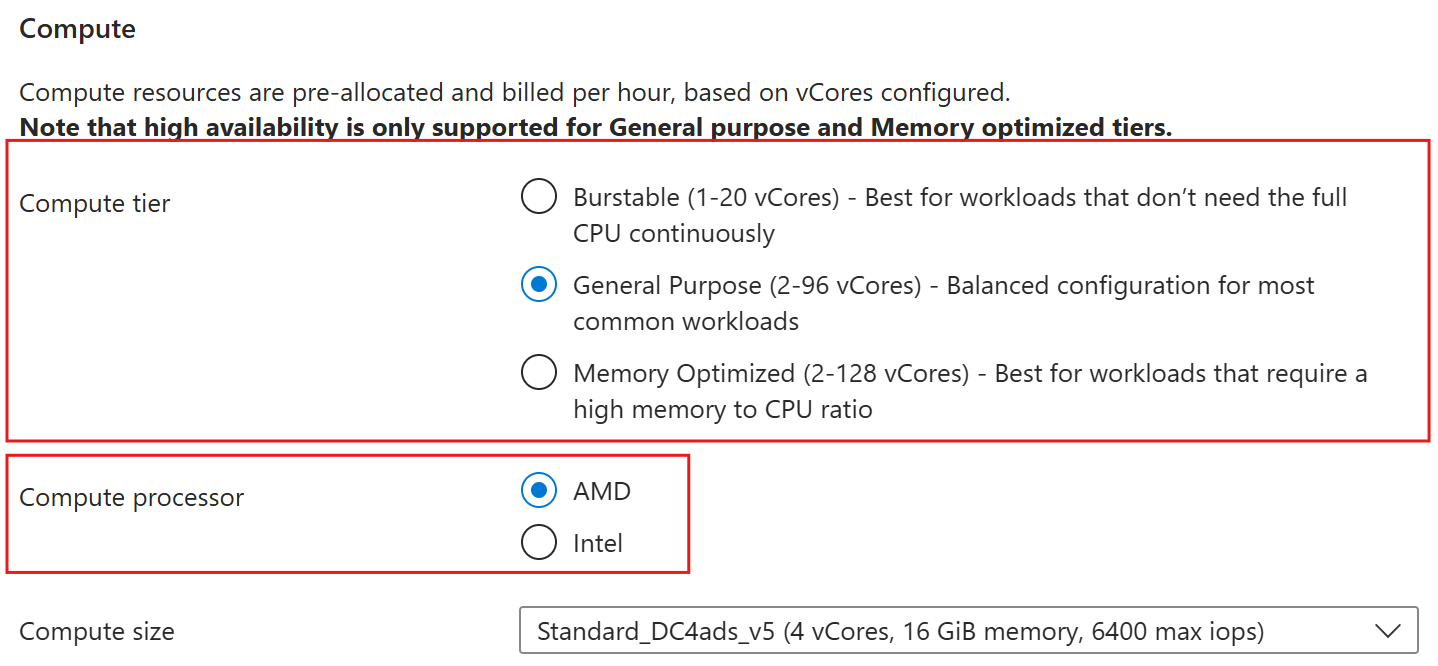Click the 'high memory to CPU ratio' line
This screenshot has height=666, width=1438.
pyautogui.click(x=723, y=410)
